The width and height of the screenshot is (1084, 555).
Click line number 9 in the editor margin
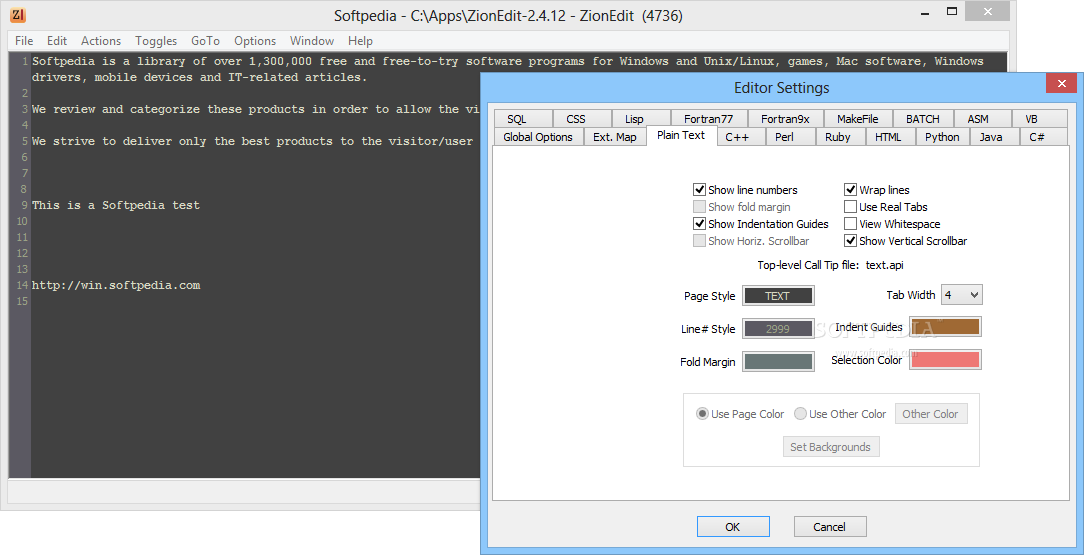[x=25, y=205]
